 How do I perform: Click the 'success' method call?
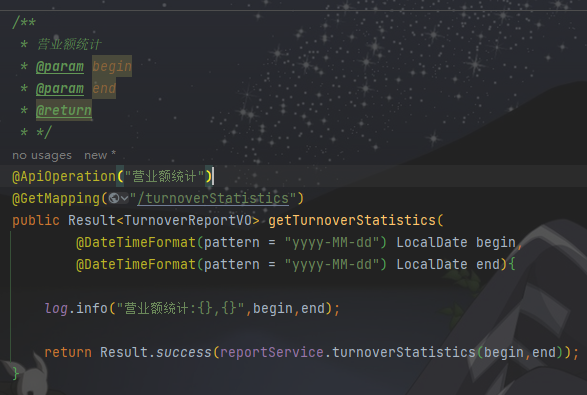184,352
